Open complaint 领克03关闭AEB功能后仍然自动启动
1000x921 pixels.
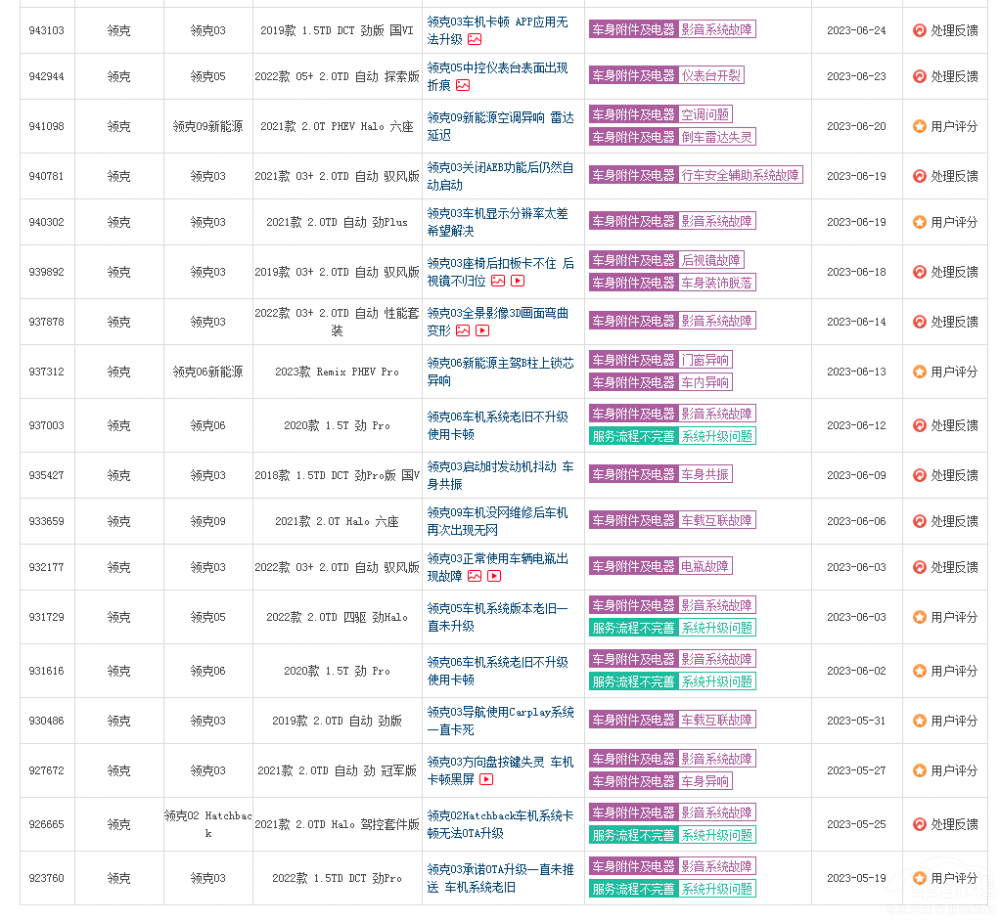tap(500, 176)
